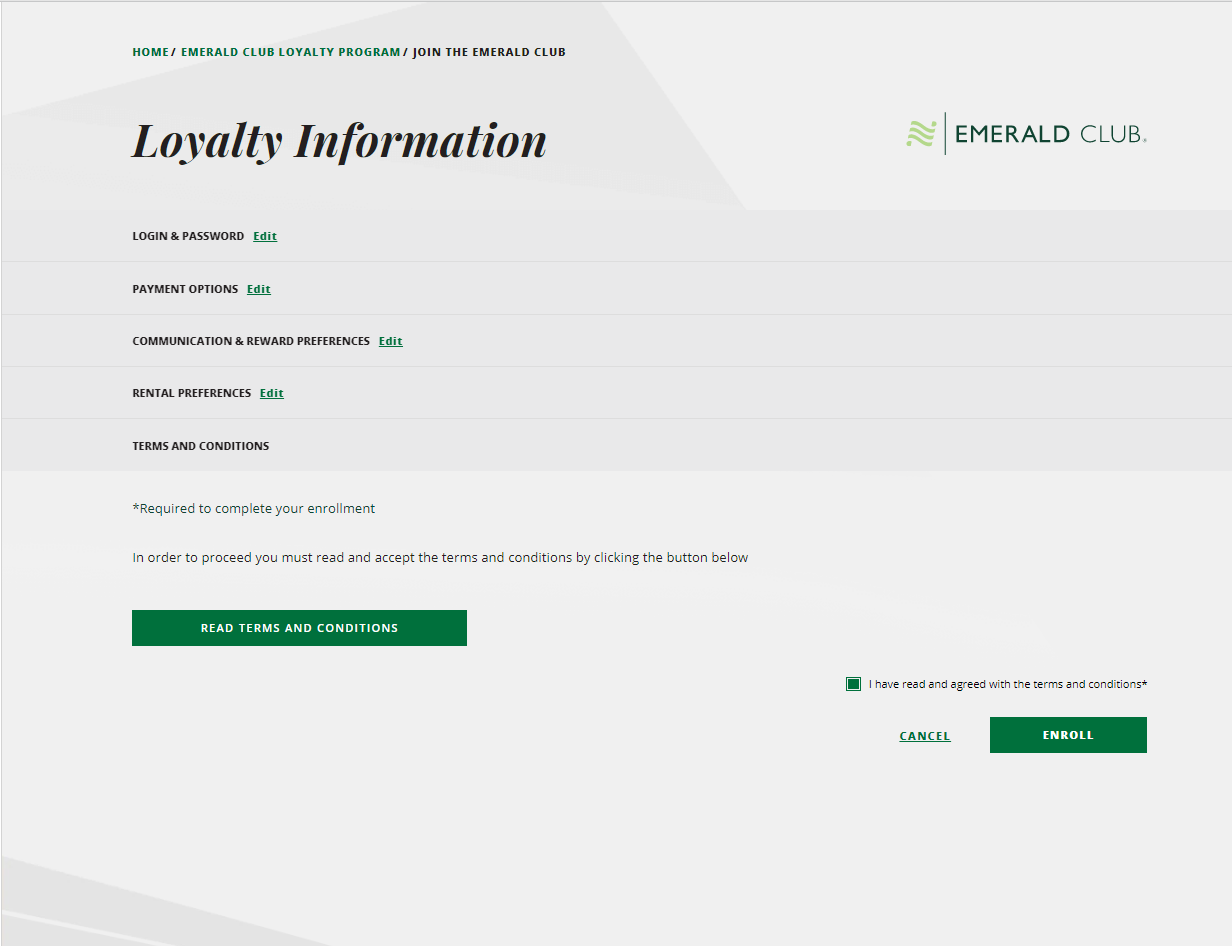The width and height of the screenshot is (1232, 946).
Task: Click the Cancel link
Action: pyautogui.click(x=925, y=736)
